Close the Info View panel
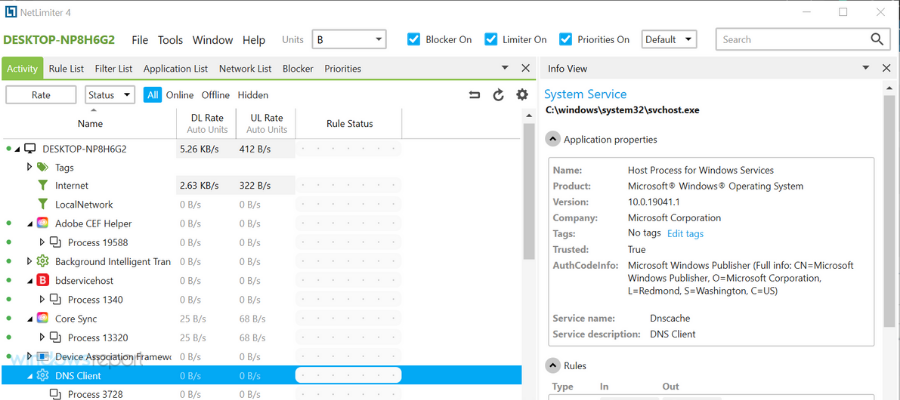This screenshot has width=900, height=400. (886, 68)
